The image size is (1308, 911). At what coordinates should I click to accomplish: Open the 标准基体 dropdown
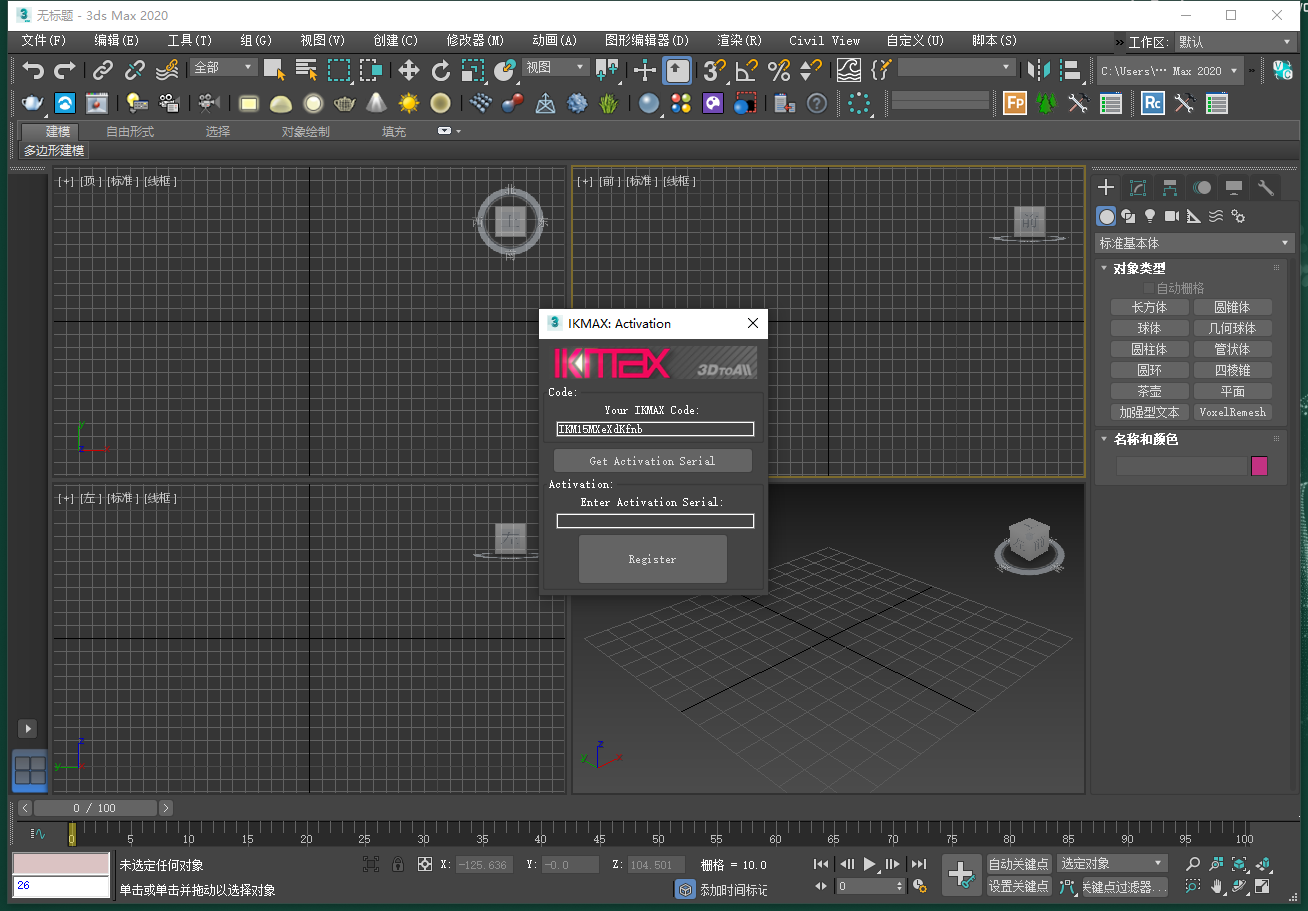click(x=1195, y=243)
